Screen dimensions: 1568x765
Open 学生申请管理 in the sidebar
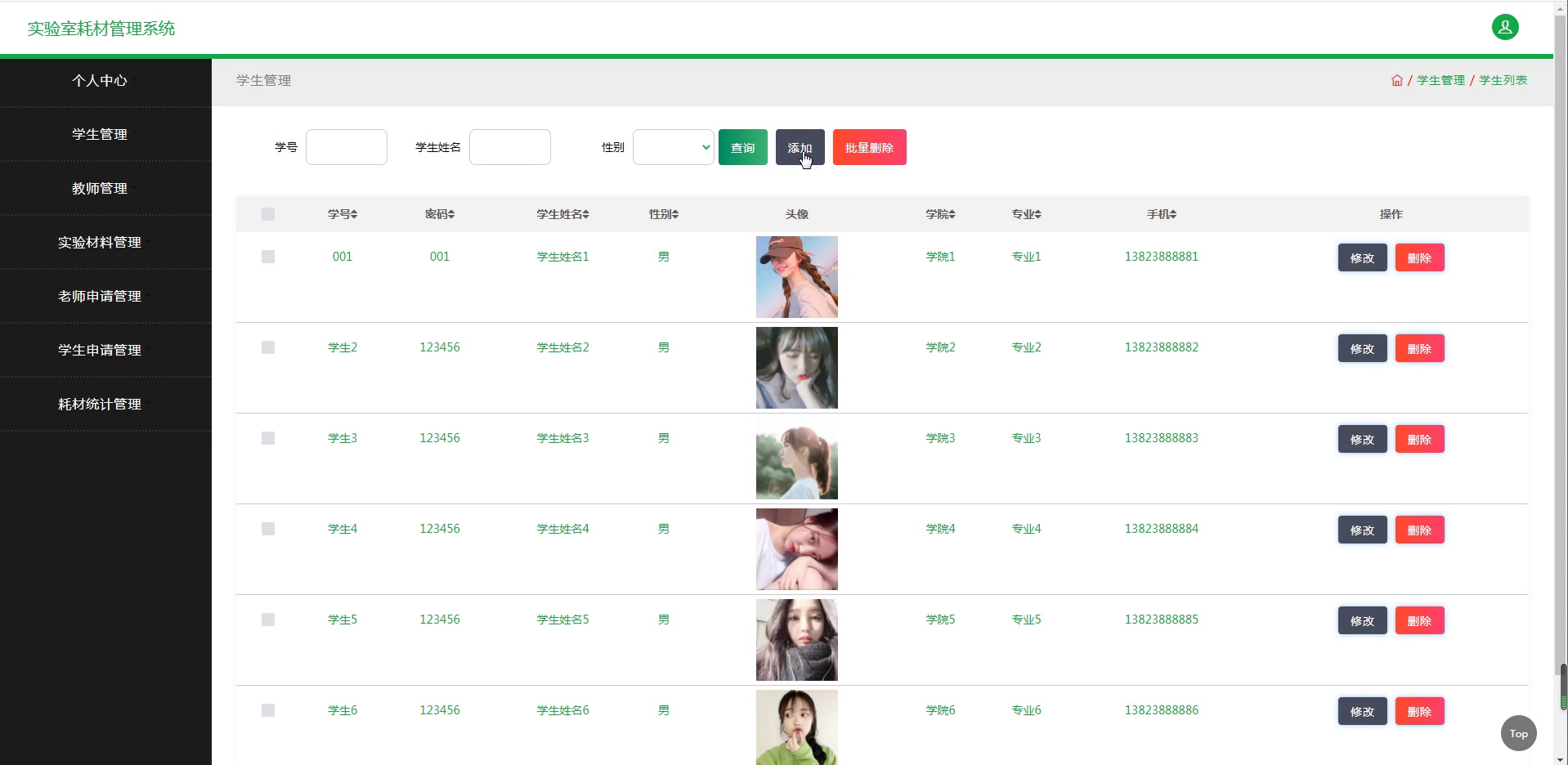coord(100,350)
